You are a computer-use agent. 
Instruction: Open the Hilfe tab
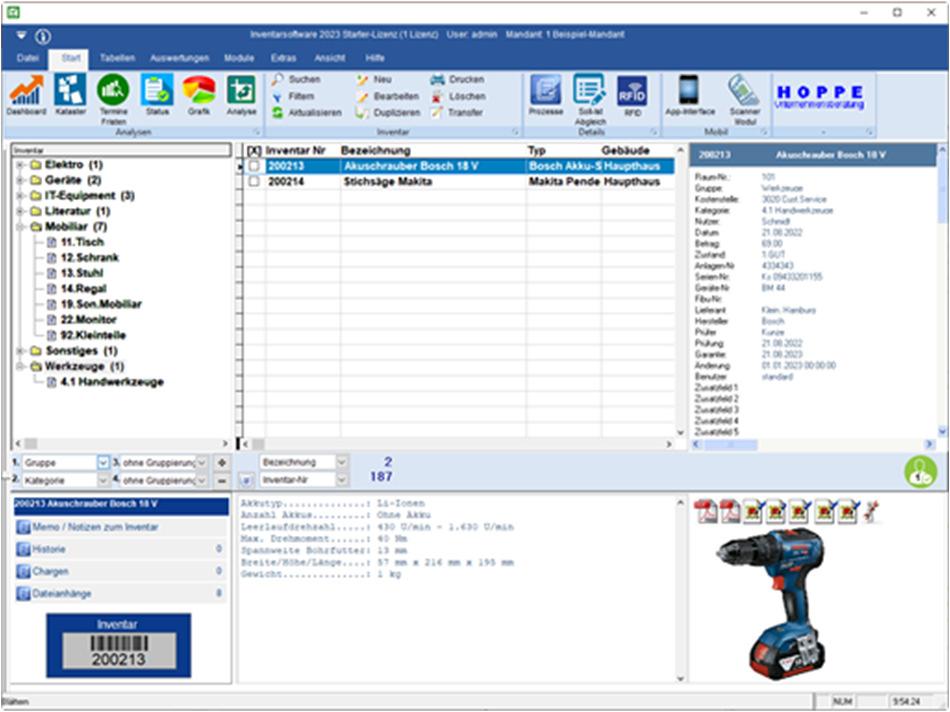[374, 58]
